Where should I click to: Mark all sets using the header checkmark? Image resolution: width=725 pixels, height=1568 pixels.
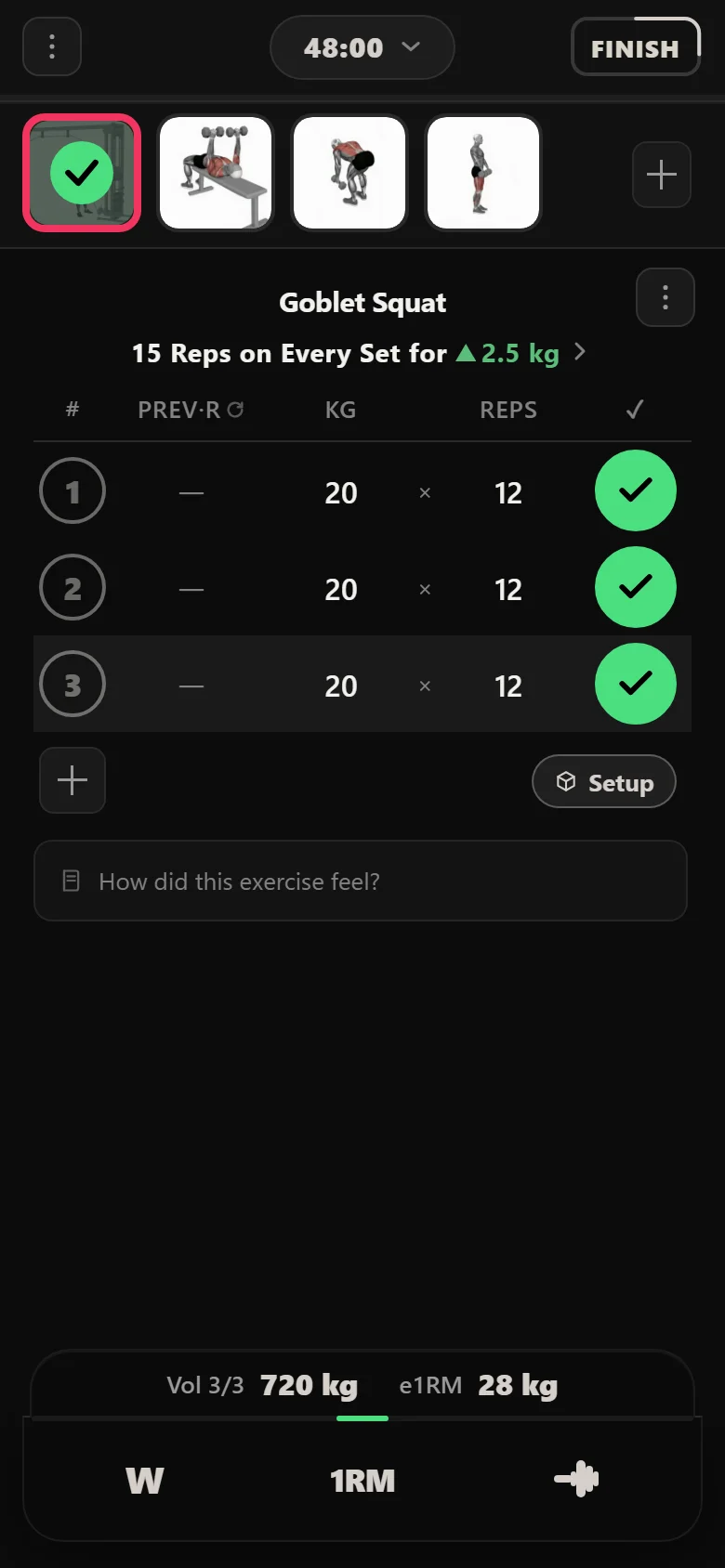pos(635,410)
